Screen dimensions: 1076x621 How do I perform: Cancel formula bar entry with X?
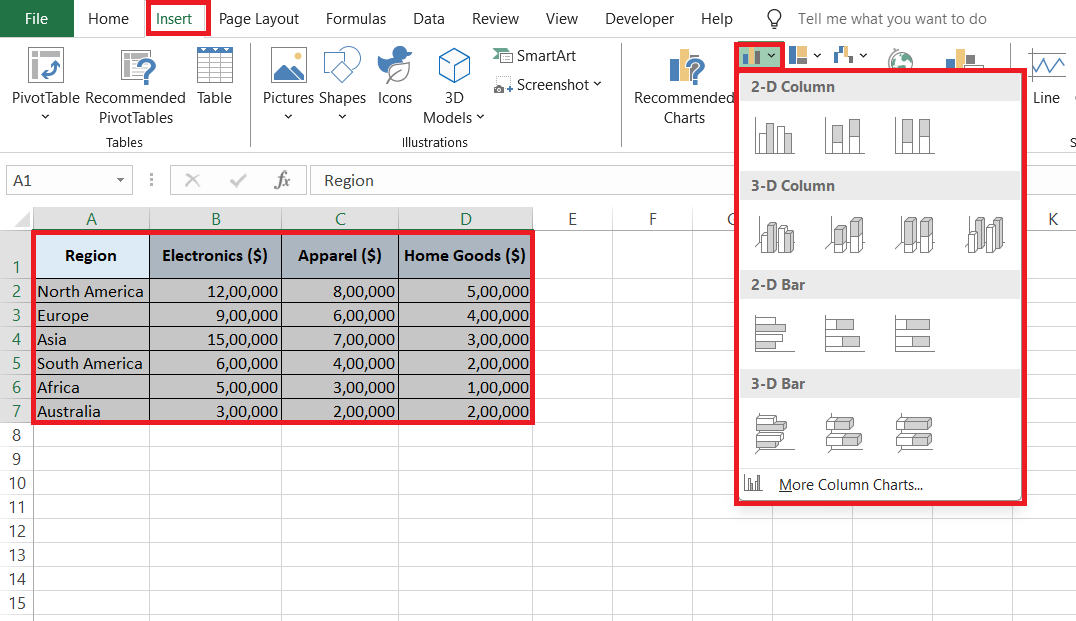click(x=192, y=180)
